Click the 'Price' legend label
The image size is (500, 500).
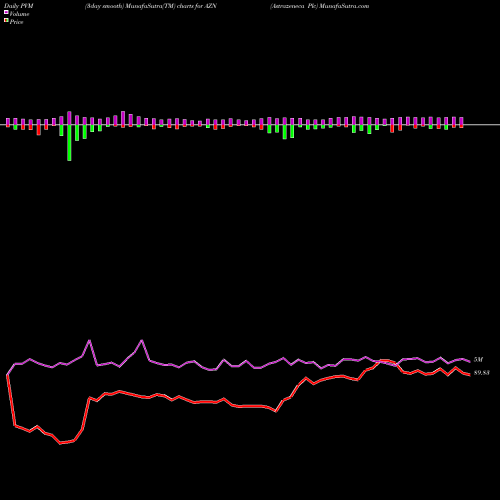[16, 22]
